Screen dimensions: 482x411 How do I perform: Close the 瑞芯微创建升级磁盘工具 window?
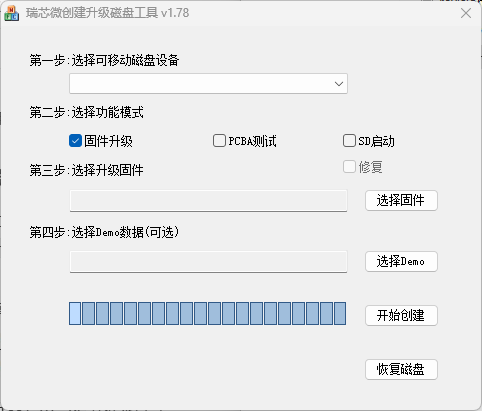466,13
